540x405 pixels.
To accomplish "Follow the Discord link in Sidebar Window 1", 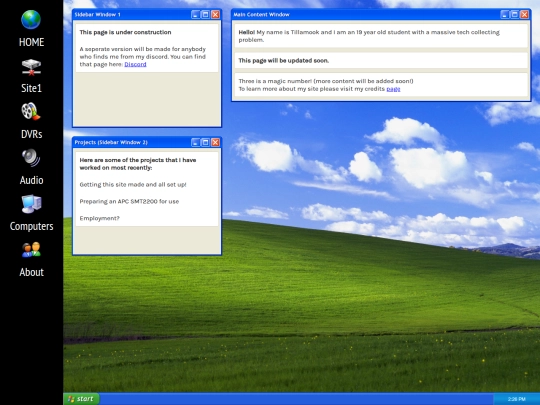I will 135,64.
